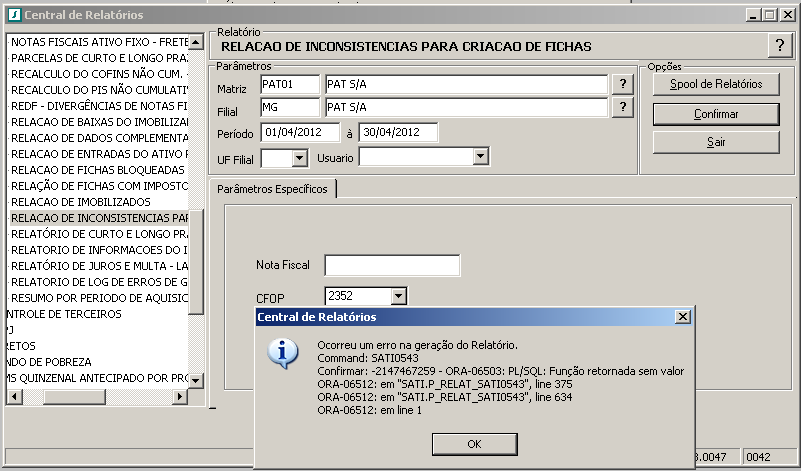The height and width of the screenshot is (471, 801).
Task: Click the Matriz lookup question button
Action: pos(623,85)
